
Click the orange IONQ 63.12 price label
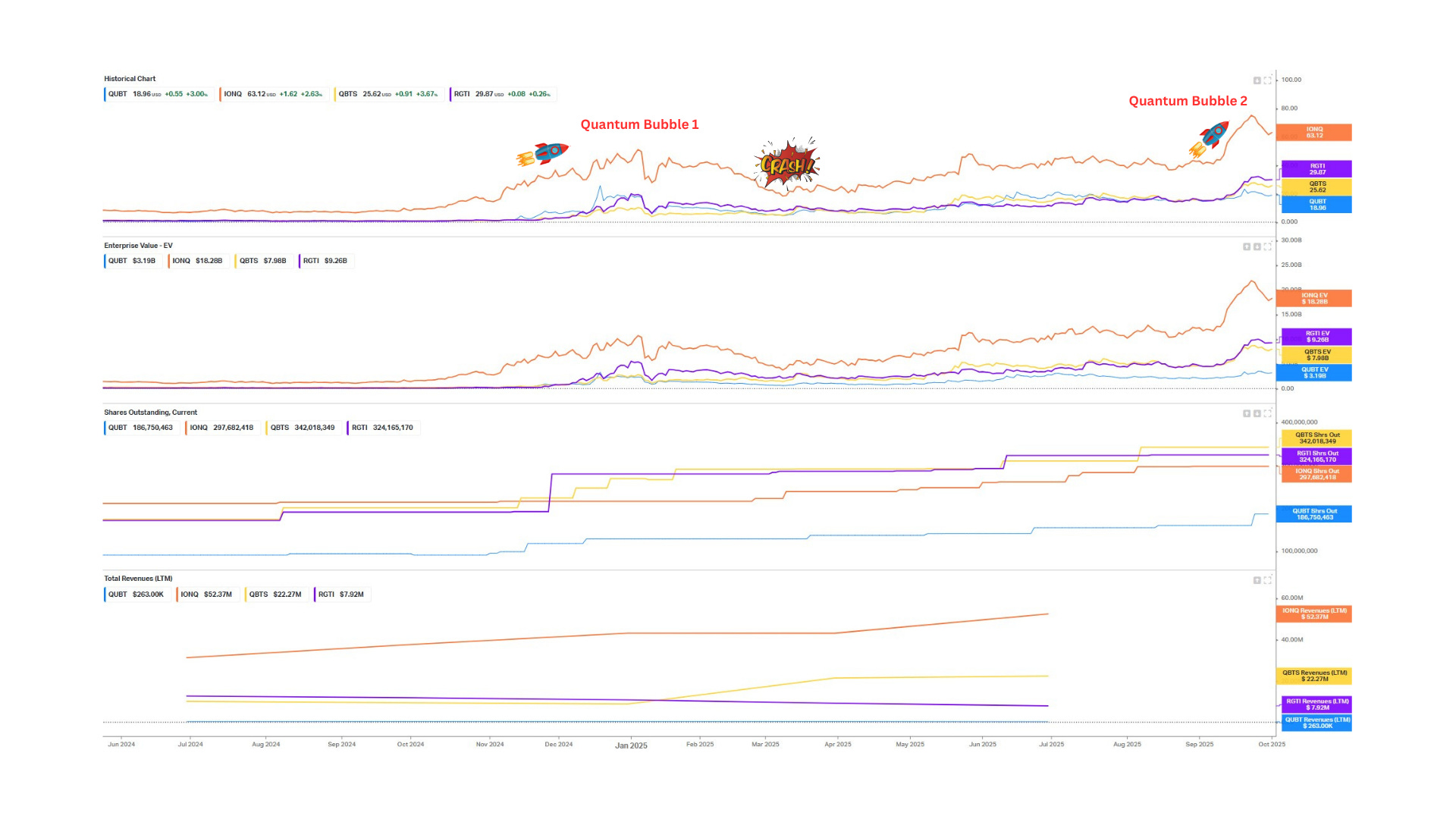pos(1314,133)
